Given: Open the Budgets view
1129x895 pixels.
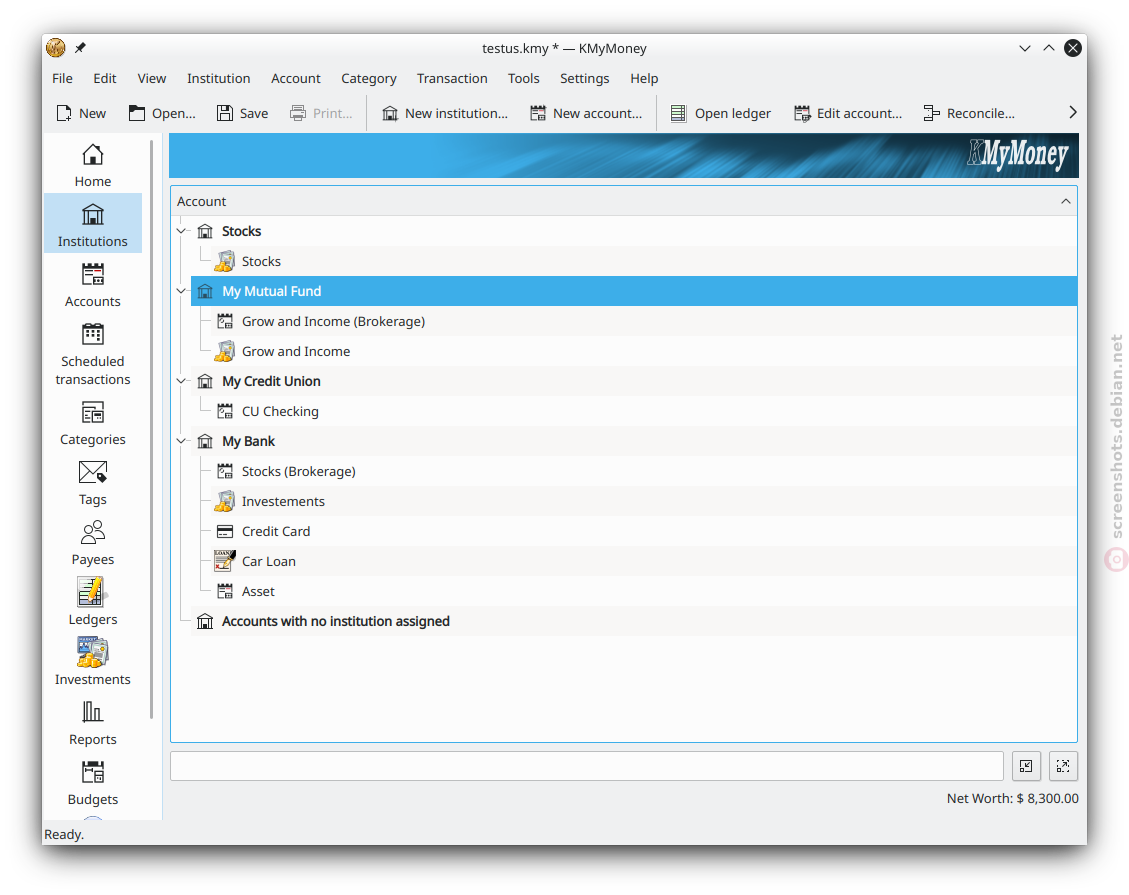Looking at the screenshot, I should click(x=93, y=783).
